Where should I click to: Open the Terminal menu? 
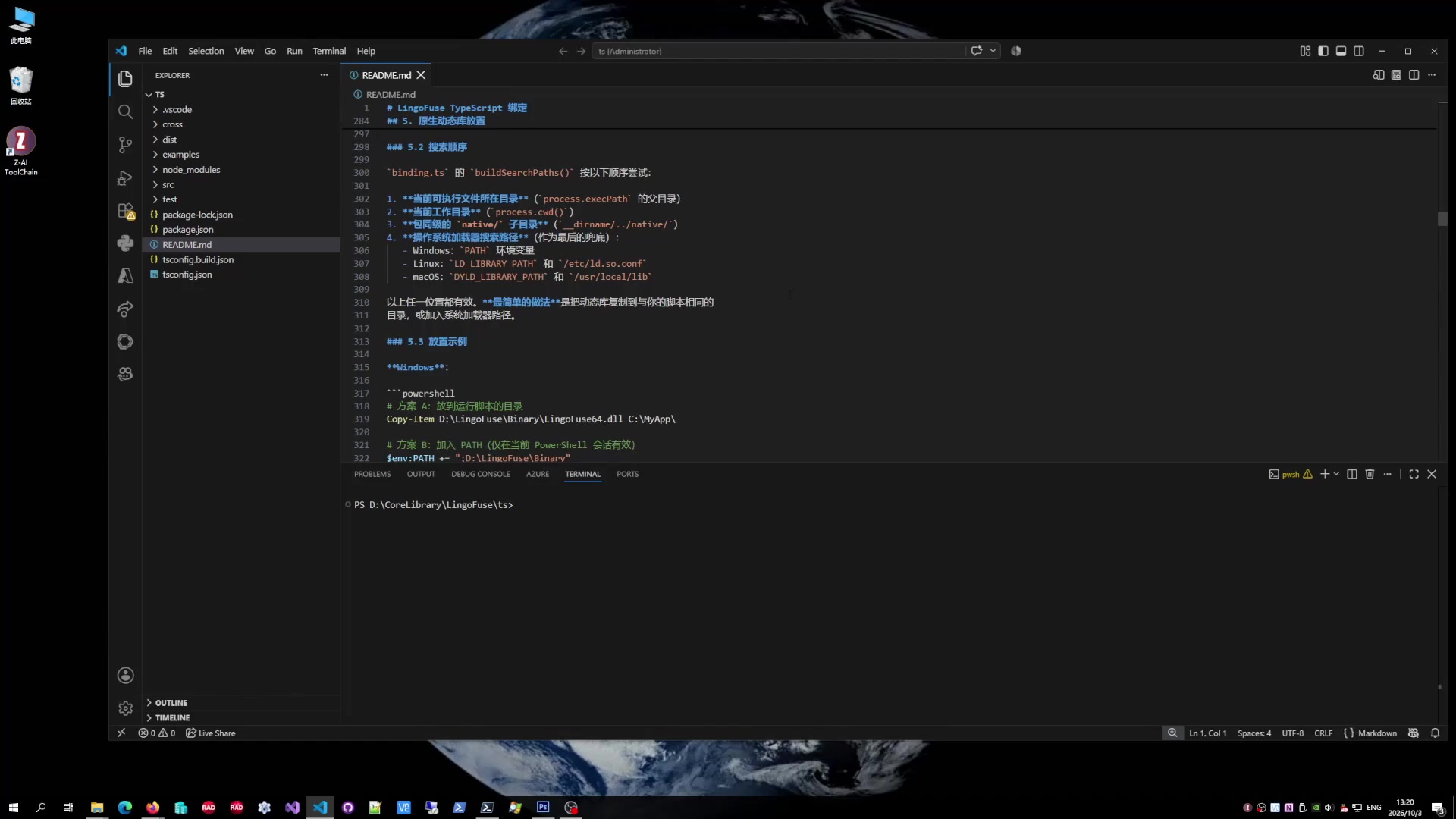coord(329,51)
